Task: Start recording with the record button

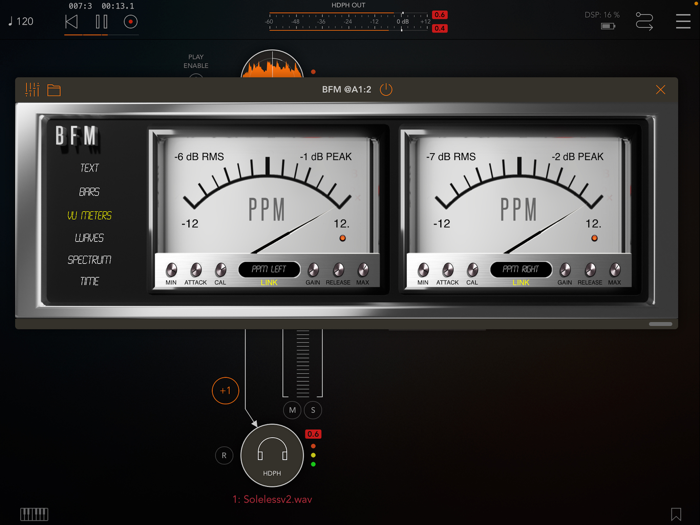Action: 130,21
